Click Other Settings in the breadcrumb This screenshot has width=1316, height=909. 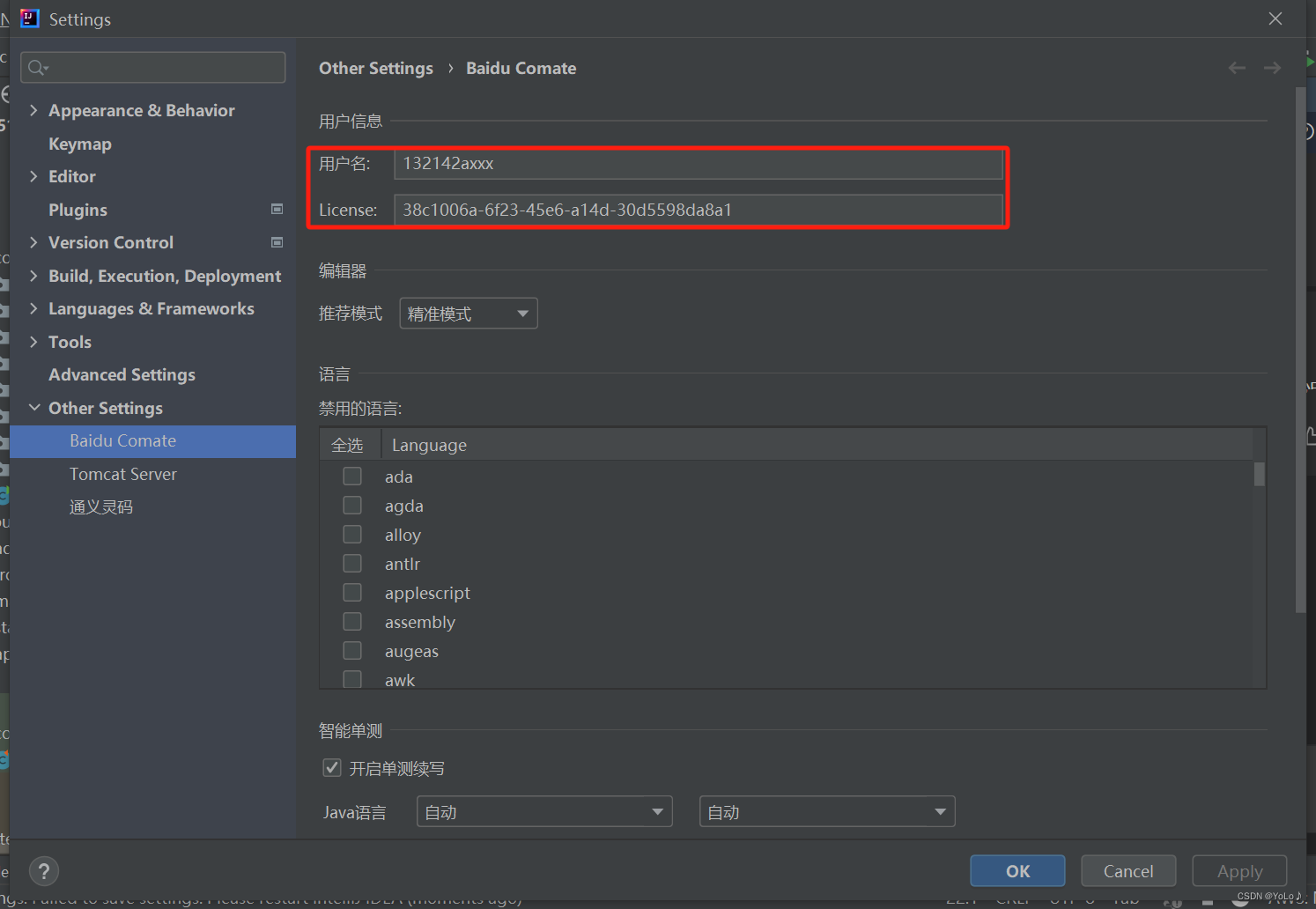pyautogui.click(x=376, y=68)
